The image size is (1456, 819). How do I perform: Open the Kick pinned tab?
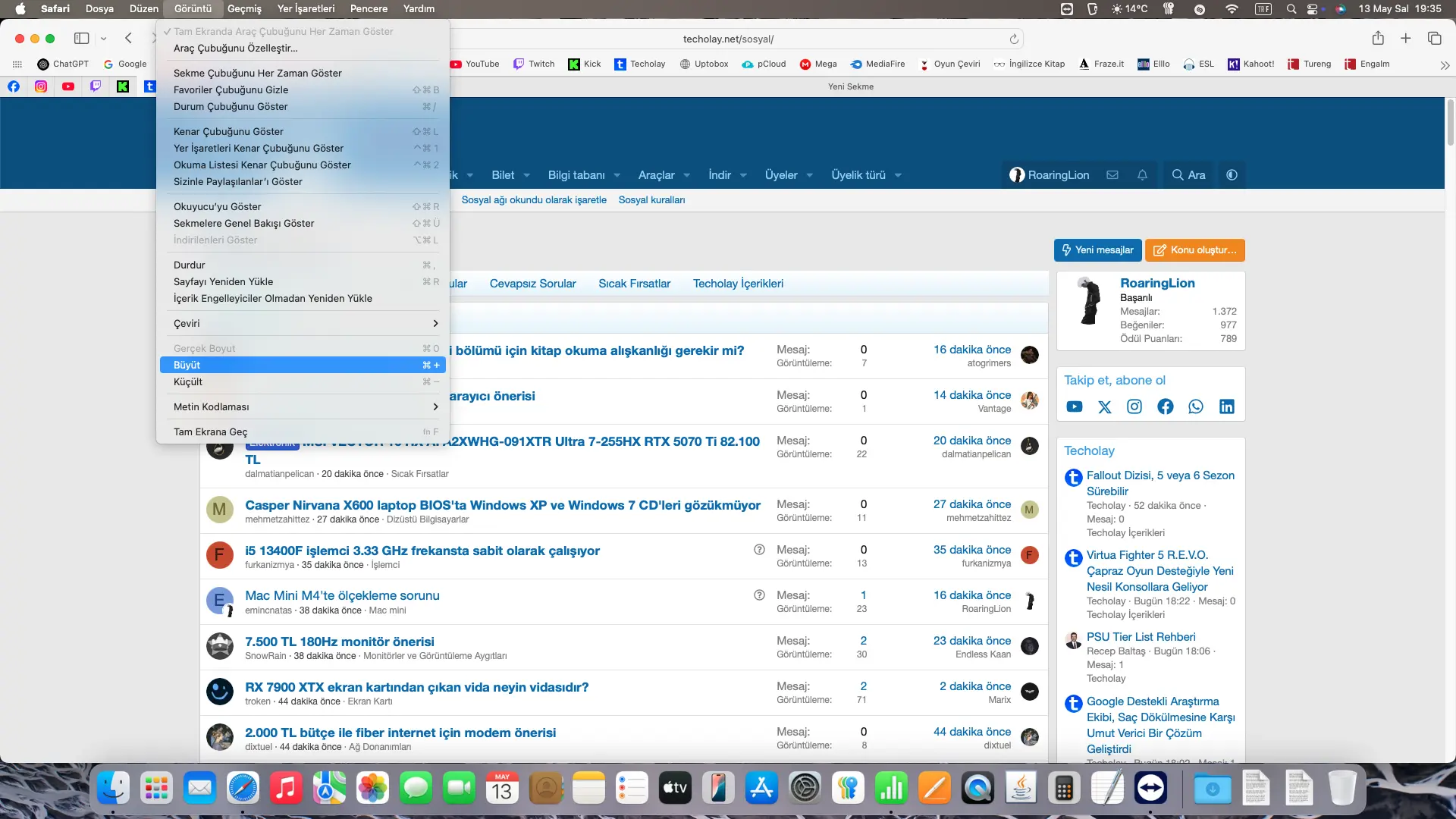[123, 86]
